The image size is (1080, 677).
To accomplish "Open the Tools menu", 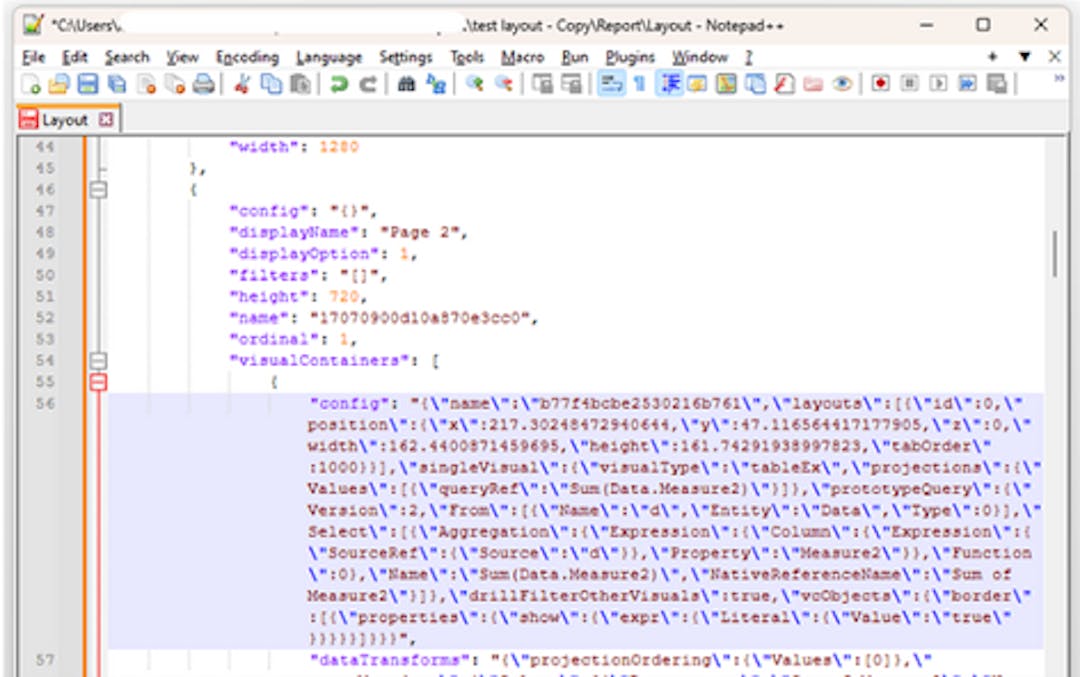I will click(467, 57).
